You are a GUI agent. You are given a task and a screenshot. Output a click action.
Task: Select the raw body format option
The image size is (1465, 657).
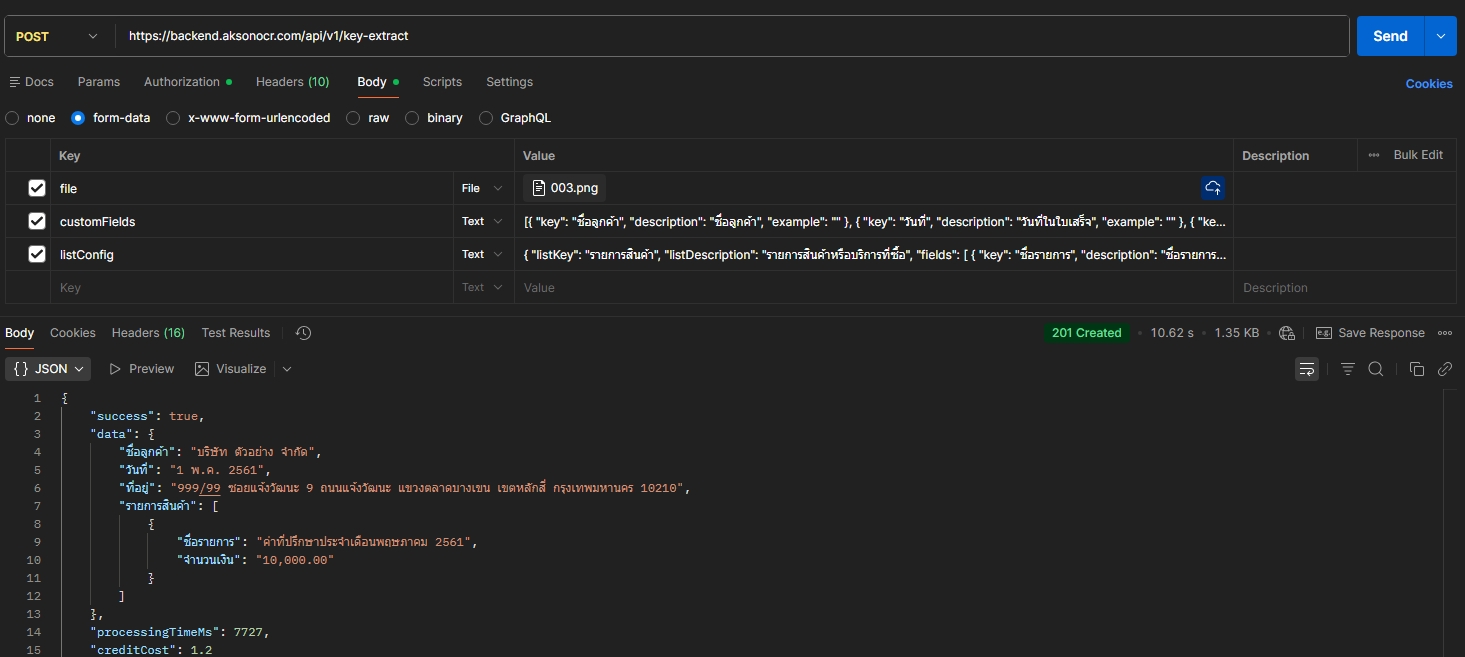click(x=352, y=118)
